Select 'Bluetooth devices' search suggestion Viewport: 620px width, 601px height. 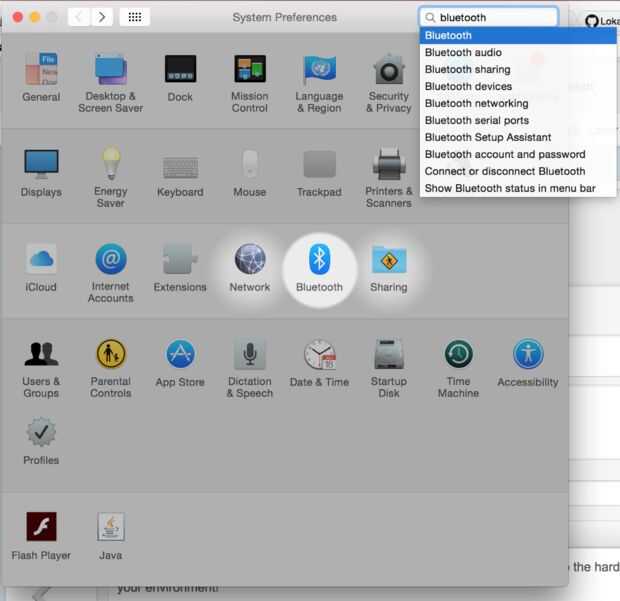click(x=518, y=87)
